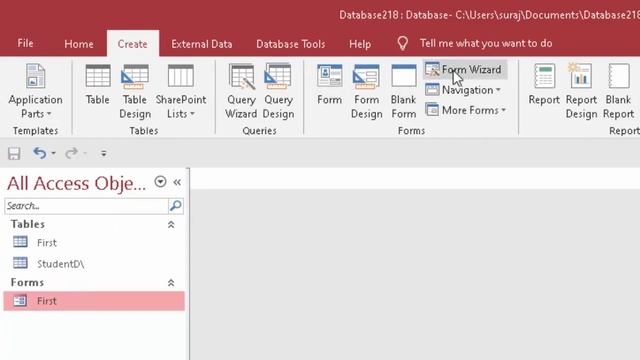Click the Undo arrow

pos(40,153)
